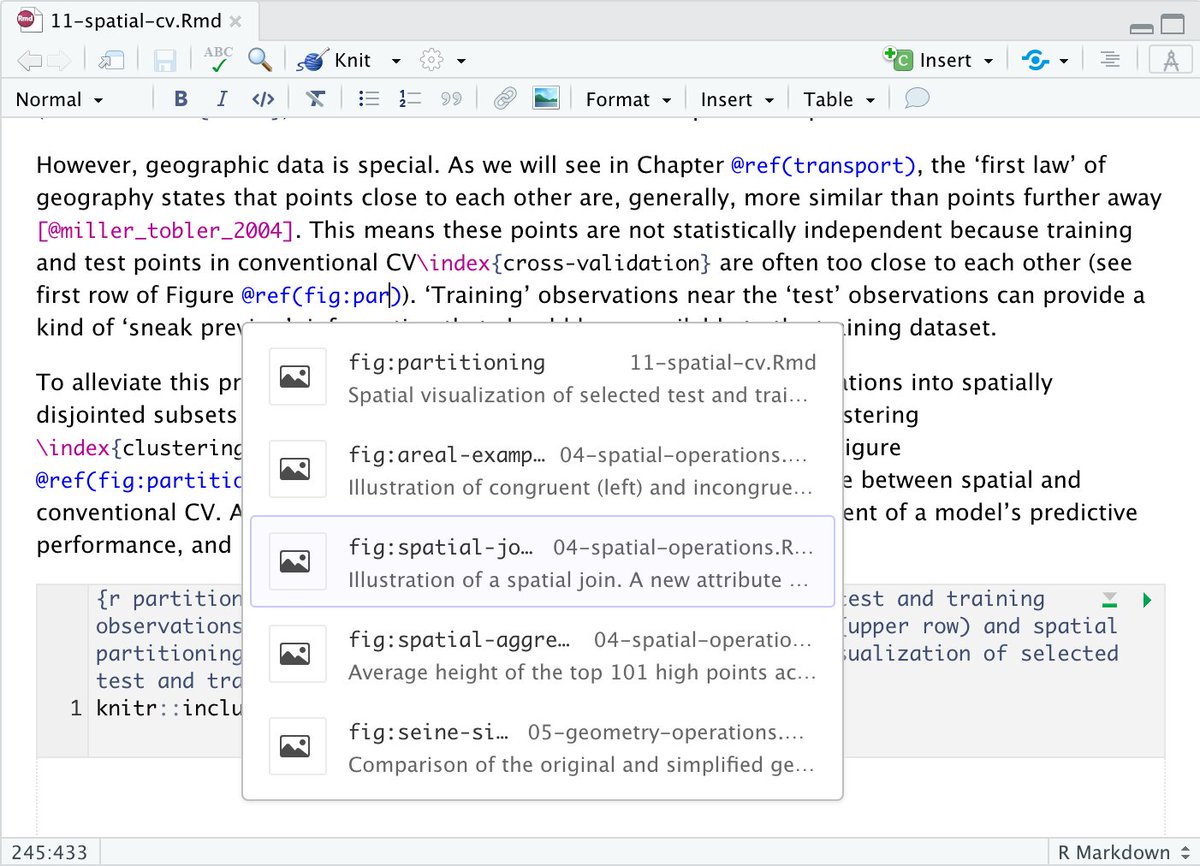Viewport: 1200px width, 866px height.
Task: Add comment speech bubble icon
Action: 917,99
